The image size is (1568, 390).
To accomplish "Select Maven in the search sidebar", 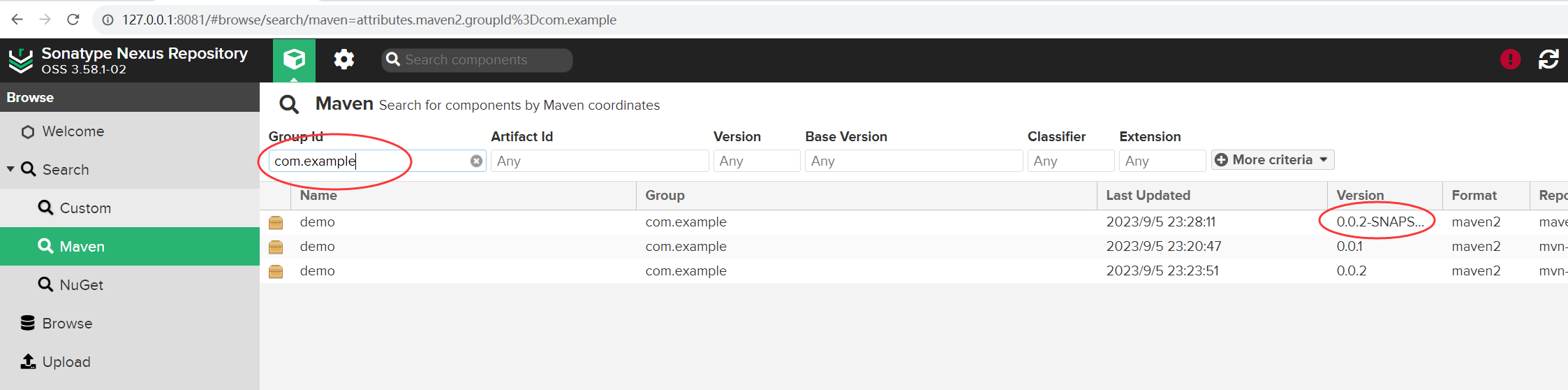I will (x=82, y=246).
